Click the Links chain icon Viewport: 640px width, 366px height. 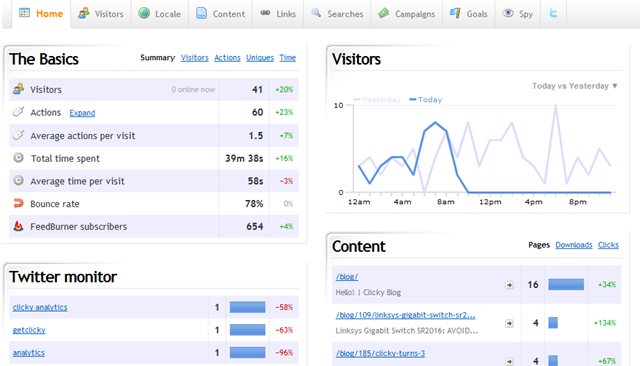point(265,13)
